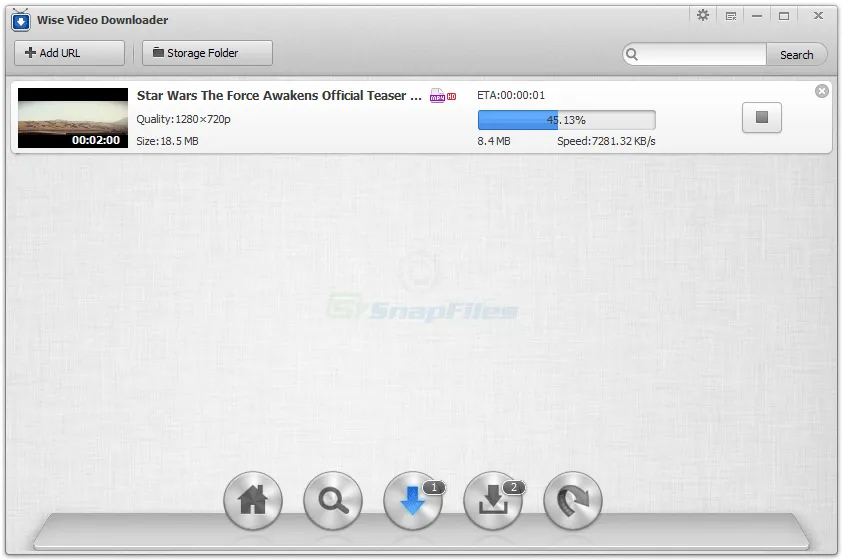
Task: Click the MP4 HD format icon
Action: (x=443, y=96)
